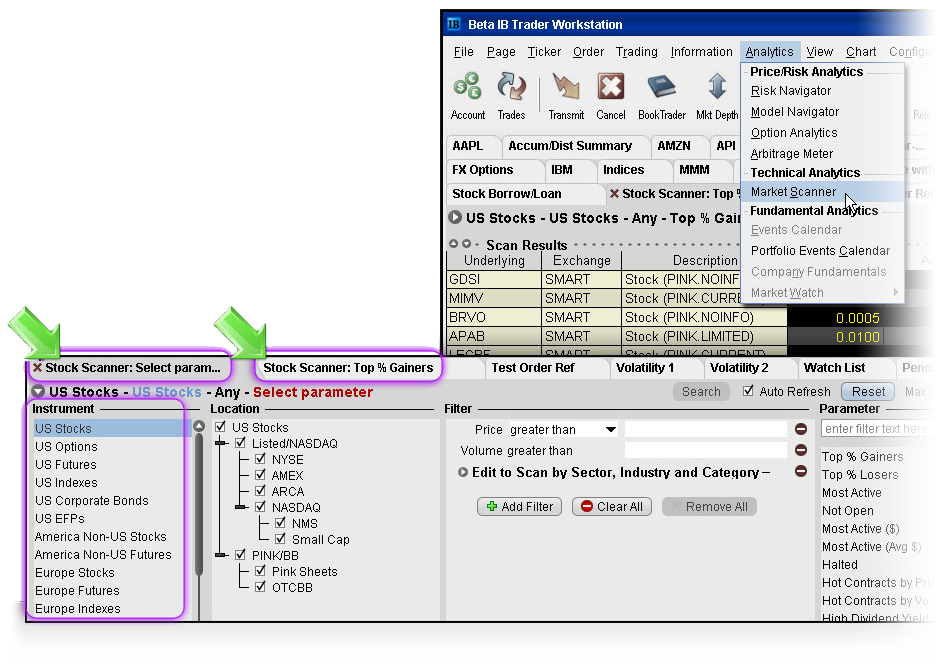Viewport: 948px width, 670px height.
Task: Uncheck the NYSE checkbox
Action: tap(261, 458)
